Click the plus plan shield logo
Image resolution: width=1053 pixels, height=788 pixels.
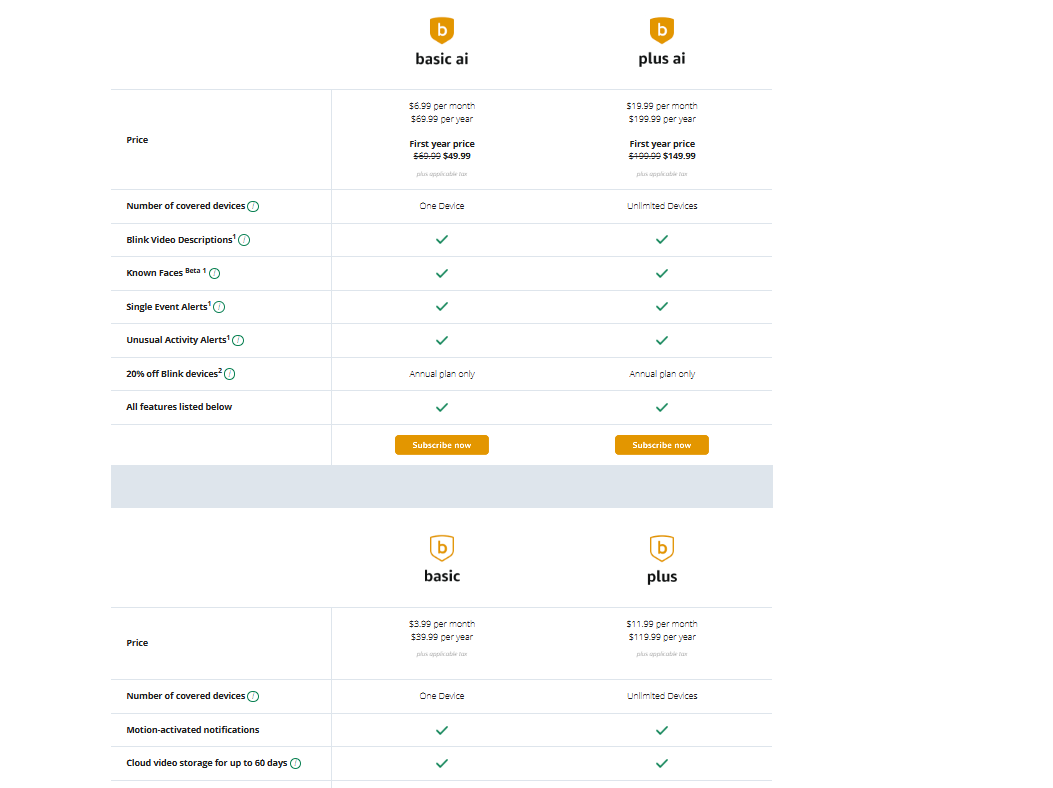[661, 548]
